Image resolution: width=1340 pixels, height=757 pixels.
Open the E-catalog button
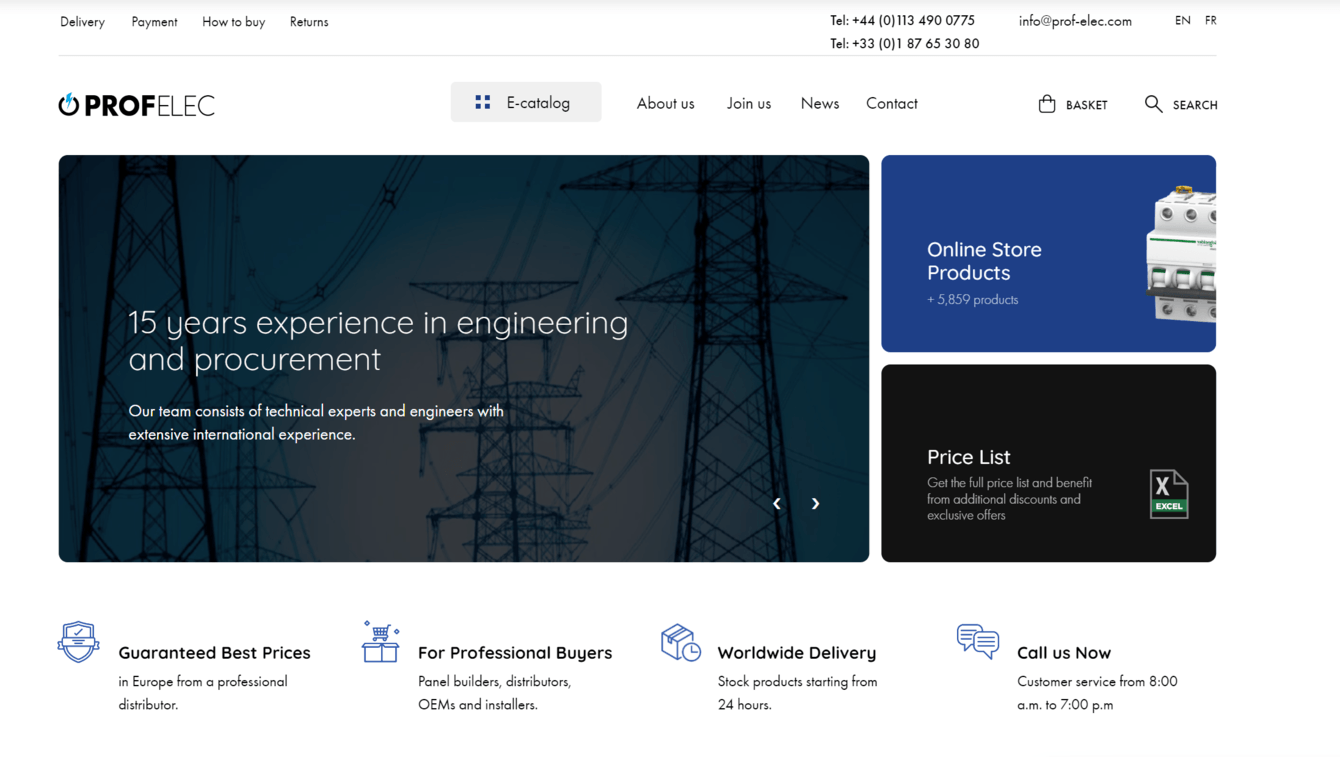[x=526, y=102]
